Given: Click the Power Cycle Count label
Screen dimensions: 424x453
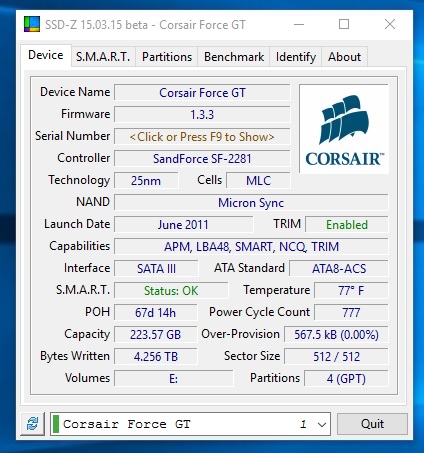Looking at the screenshot, I should point(259,312).
